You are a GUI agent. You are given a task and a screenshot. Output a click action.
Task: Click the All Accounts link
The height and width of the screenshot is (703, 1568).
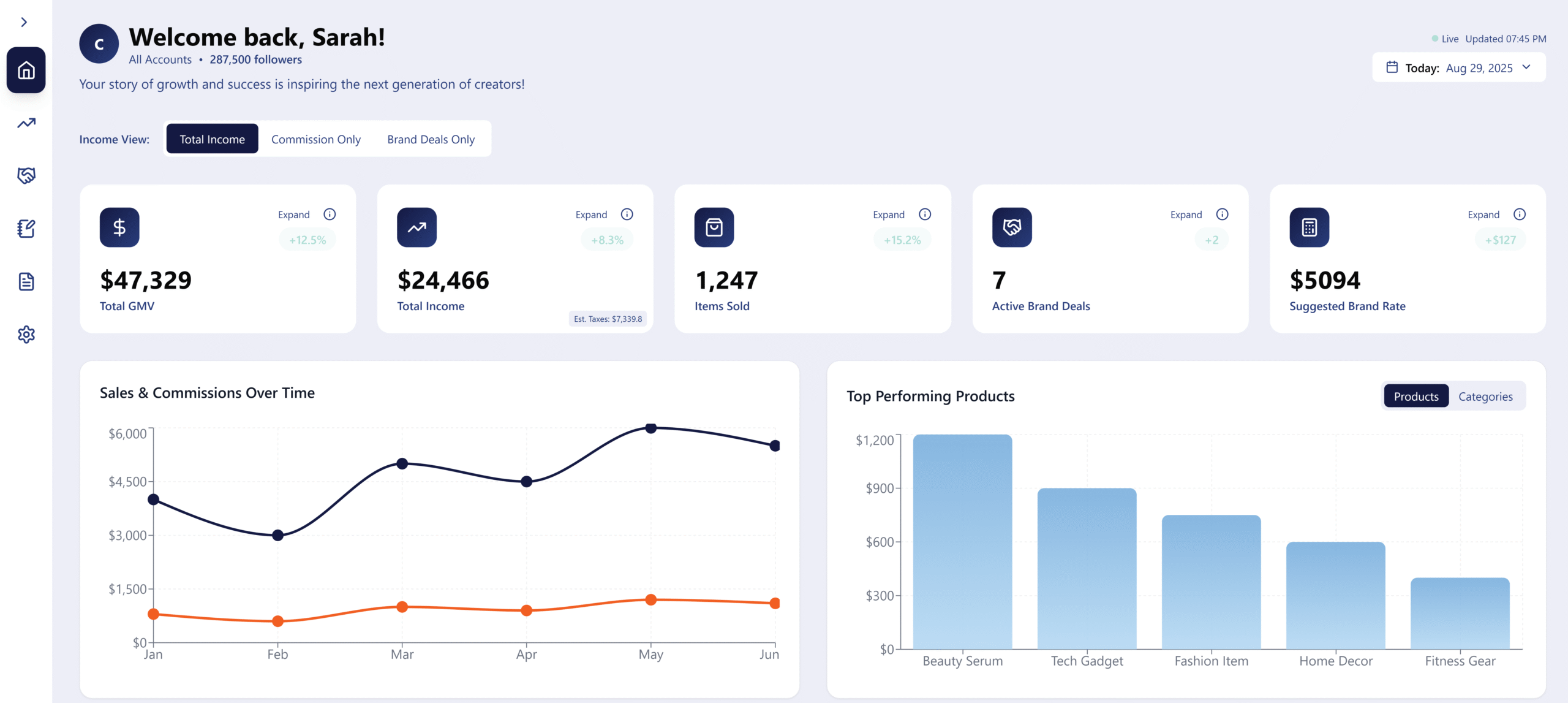click(x=160, y=59)
